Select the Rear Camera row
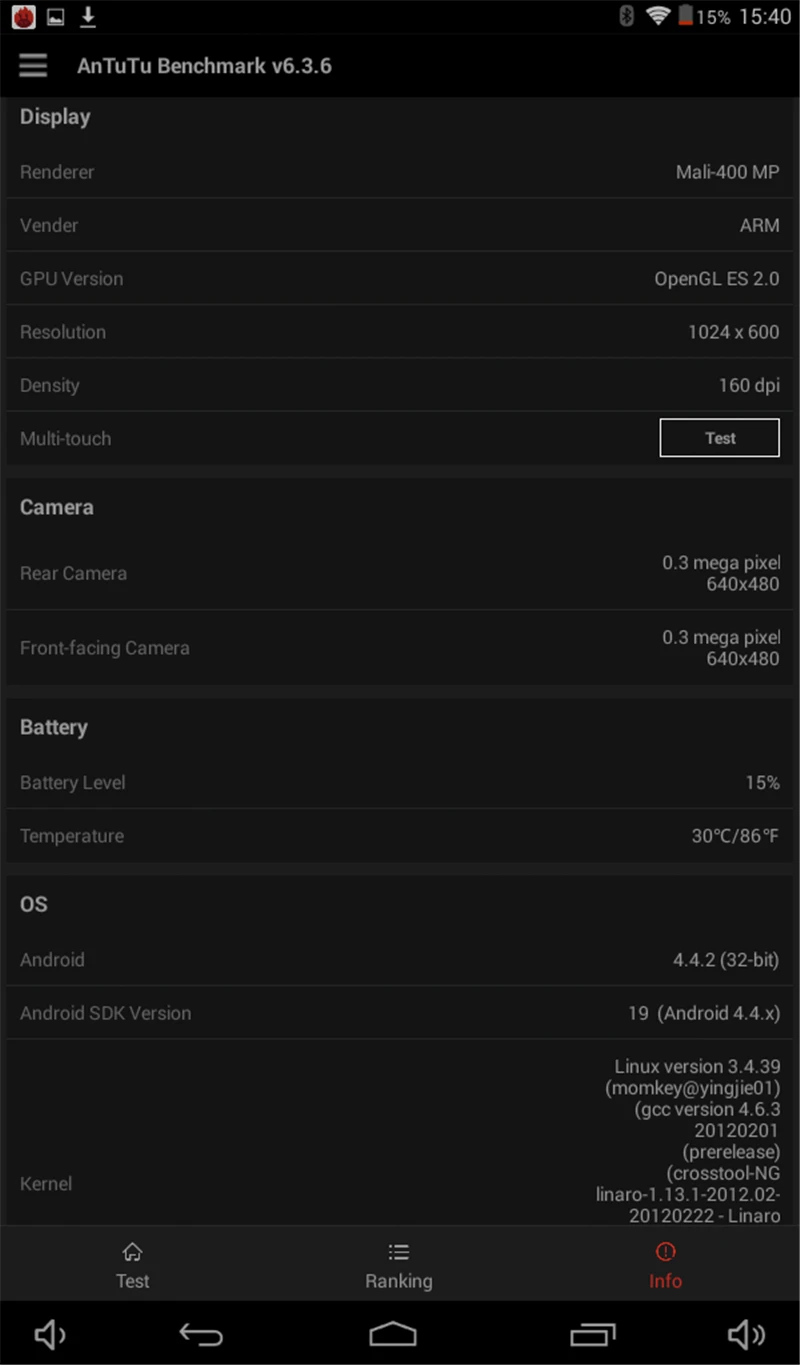Viewport: 800px width, 1365px height. [400, 574]
